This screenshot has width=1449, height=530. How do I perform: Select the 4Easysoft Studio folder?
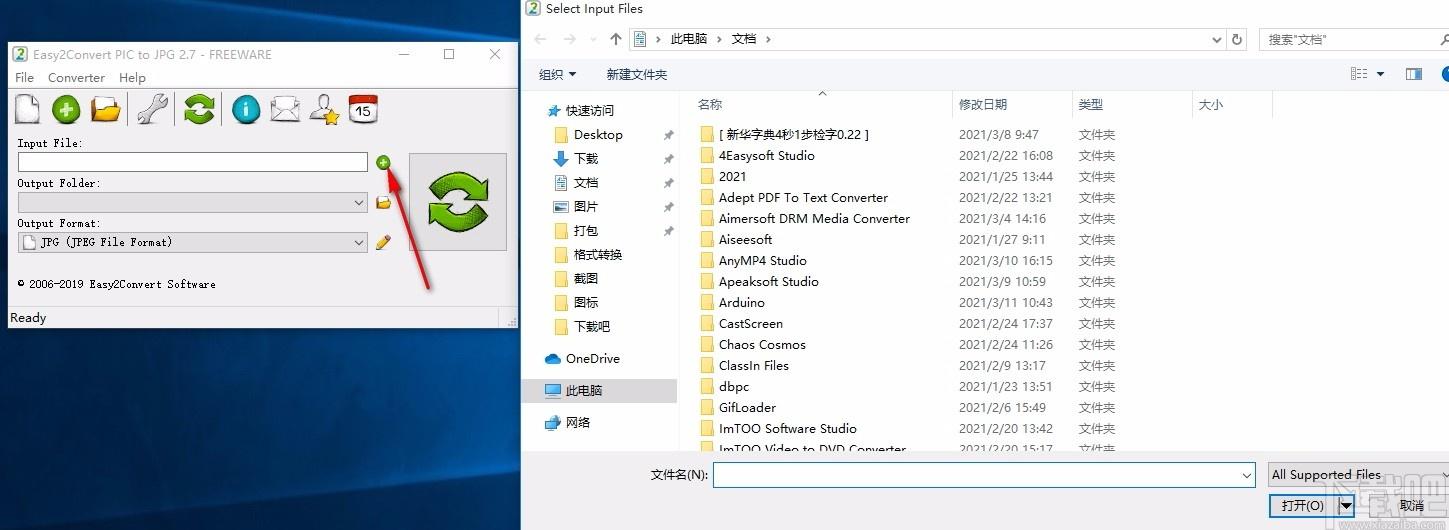click(766, 156)
